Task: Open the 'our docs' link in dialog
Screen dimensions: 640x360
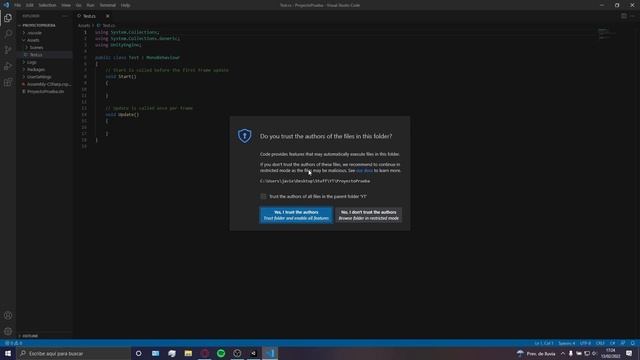Action: click(x=364, y=171)
